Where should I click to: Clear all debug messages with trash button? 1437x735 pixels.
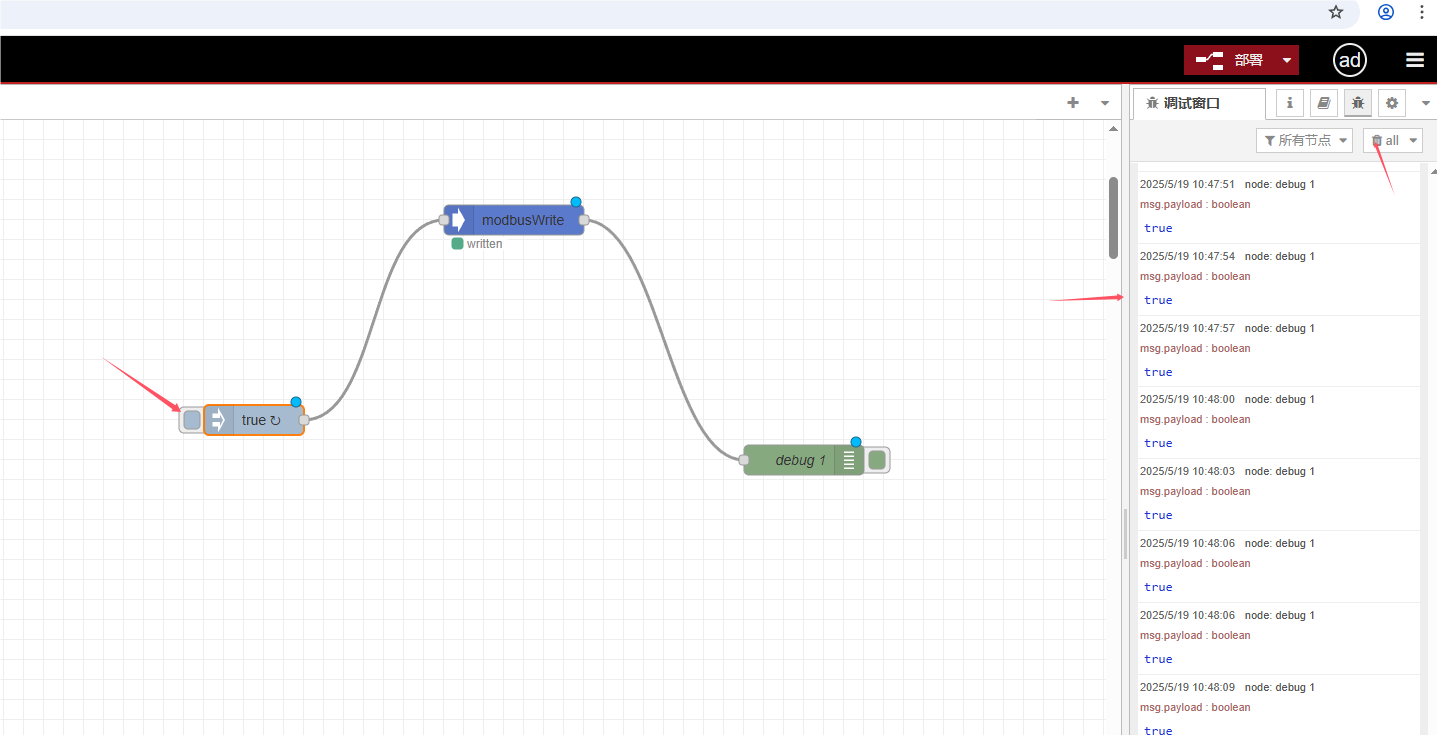pos(1385,140)
